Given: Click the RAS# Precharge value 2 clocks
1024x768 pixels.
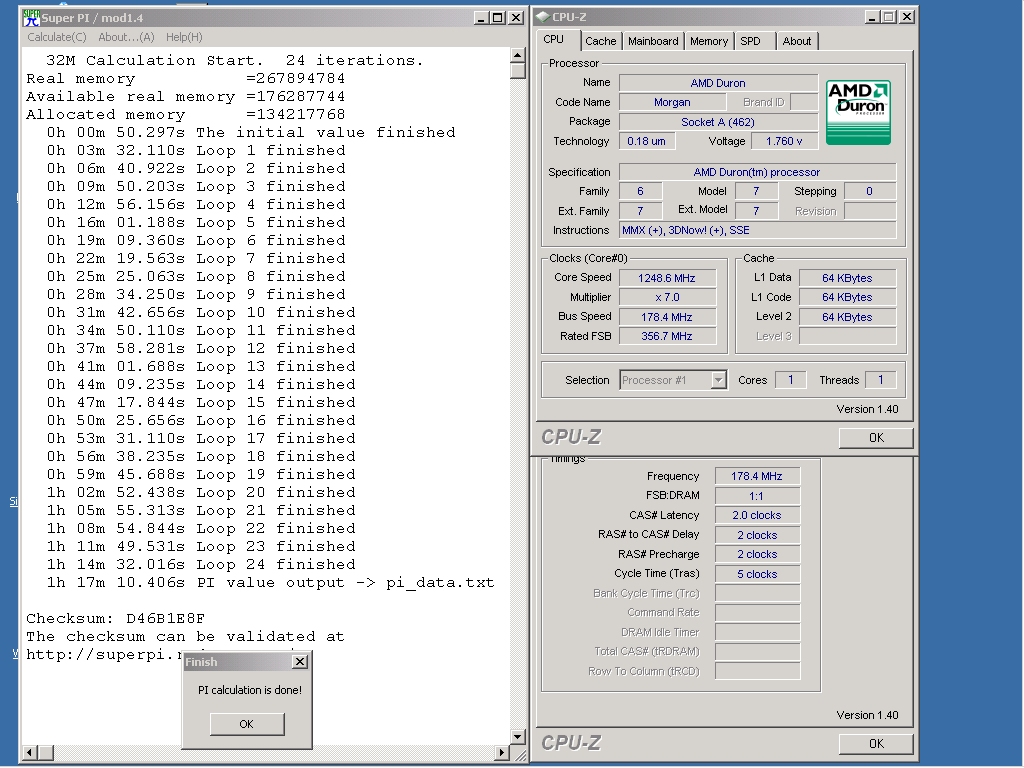Looking at the screenshot, I should tap(757, 554).
